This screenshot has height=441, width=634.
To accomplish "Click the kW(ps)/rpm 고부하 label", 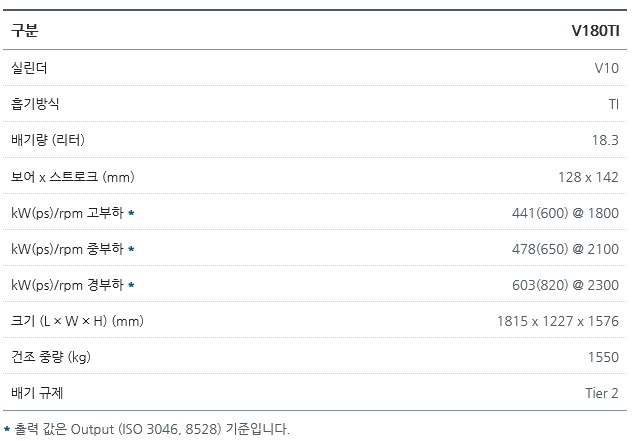I will click(x=66, y=213).
